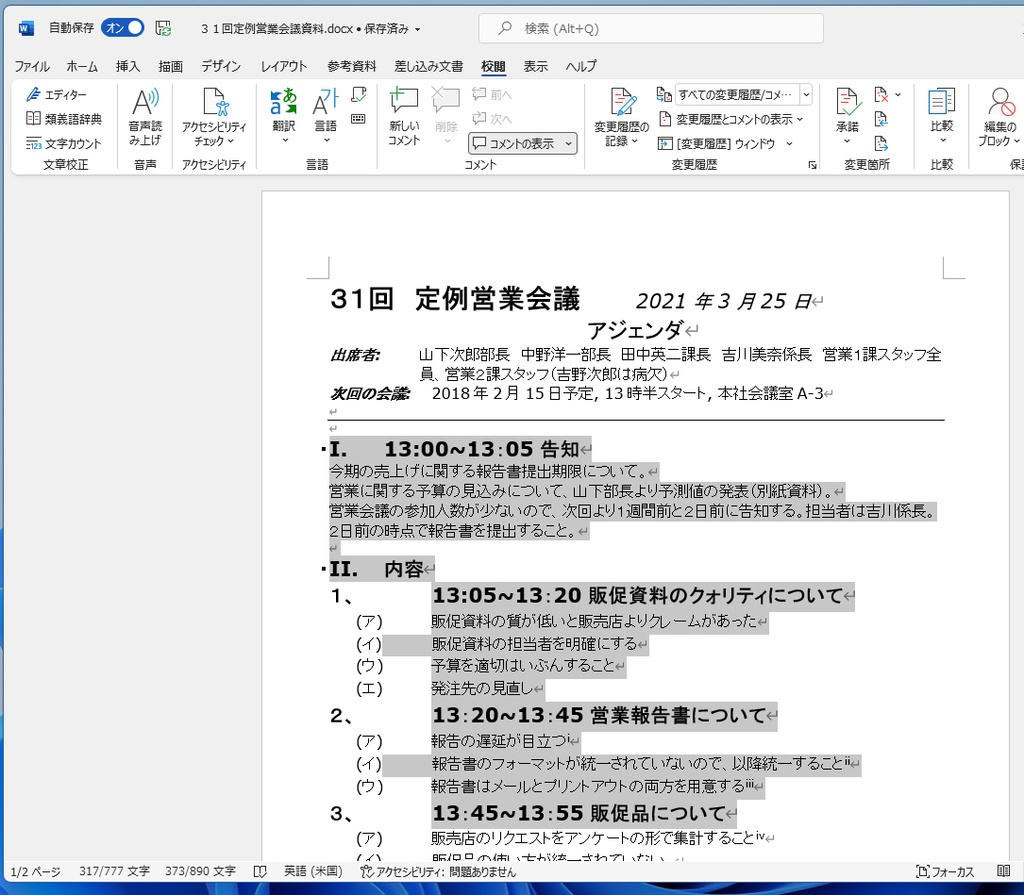Click the reject change icon

(x=881, y=95)
